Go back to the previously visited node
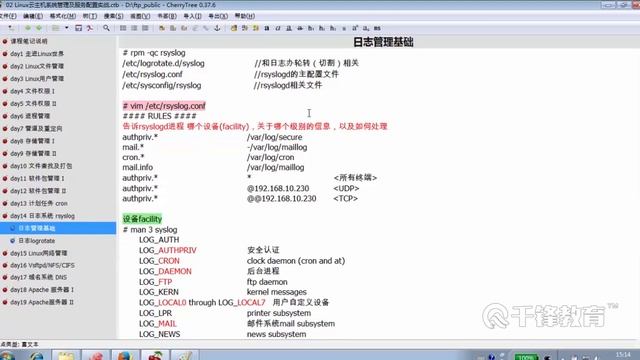Viewport: 640px width, 360px height. point(28,28)
